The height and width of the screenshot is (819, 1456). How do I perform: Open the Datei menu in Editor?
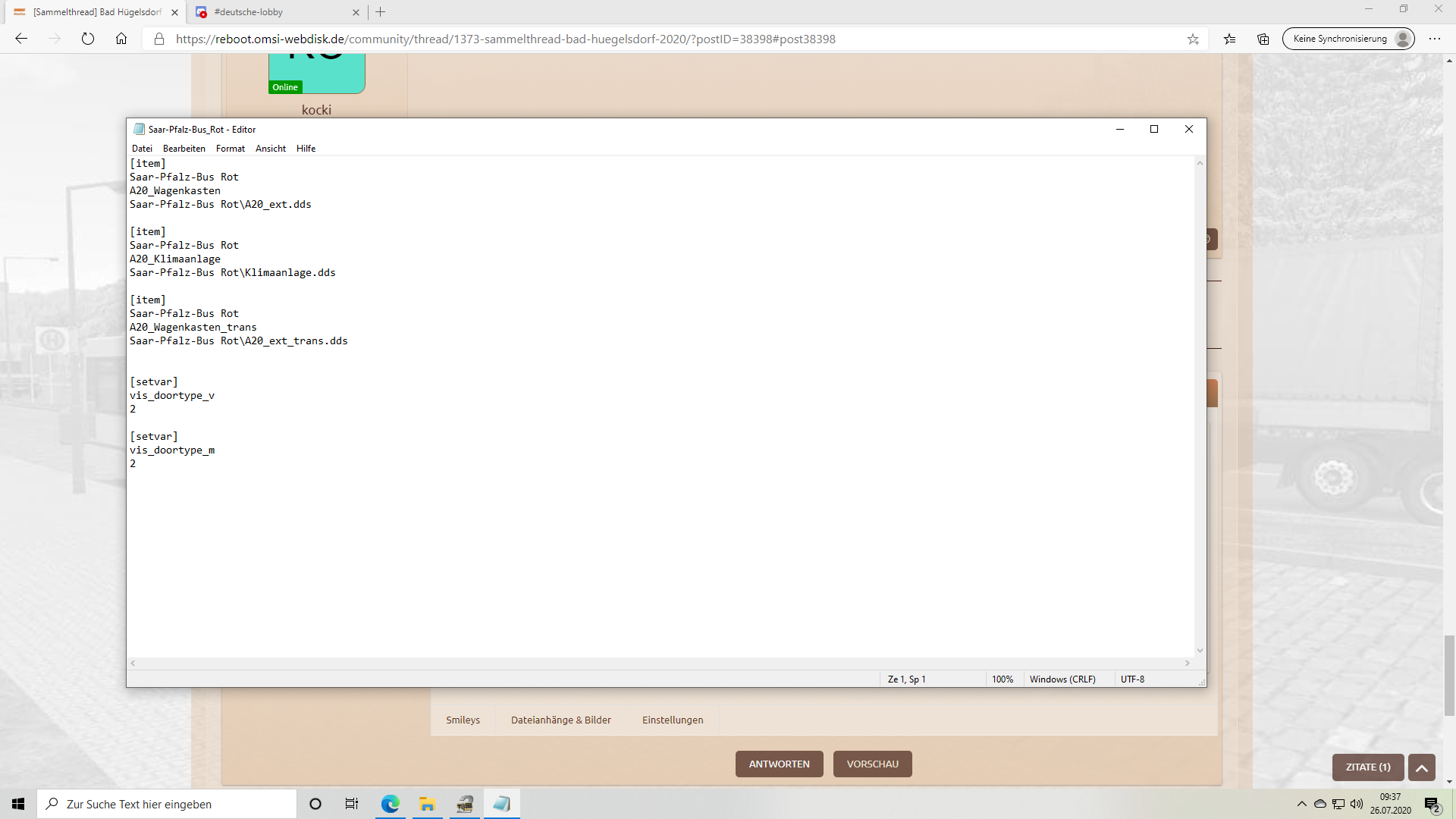tap(142, 149)
